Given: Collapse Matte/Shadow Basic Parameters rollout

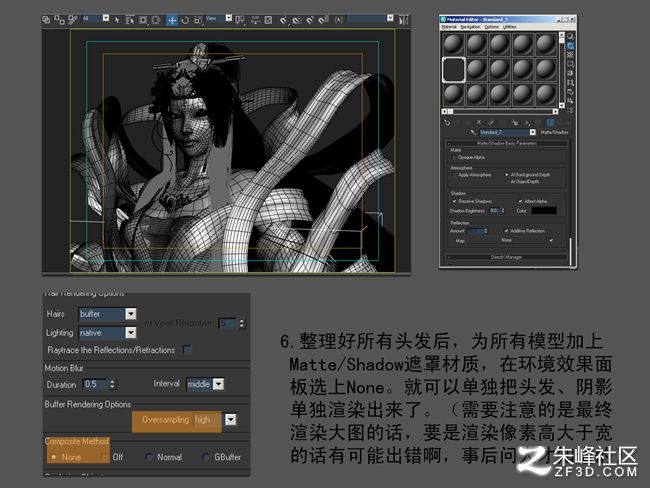Looking at the screenshot, I should 507,143.
